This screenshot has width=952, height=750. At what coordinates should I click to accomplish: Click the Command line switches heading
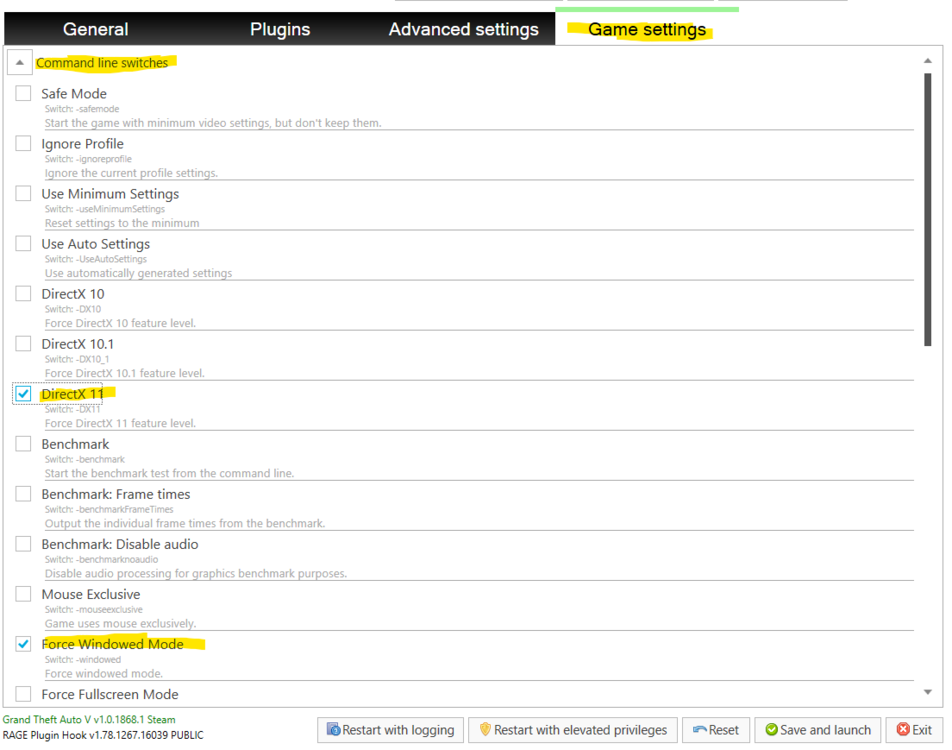[102, 63]
